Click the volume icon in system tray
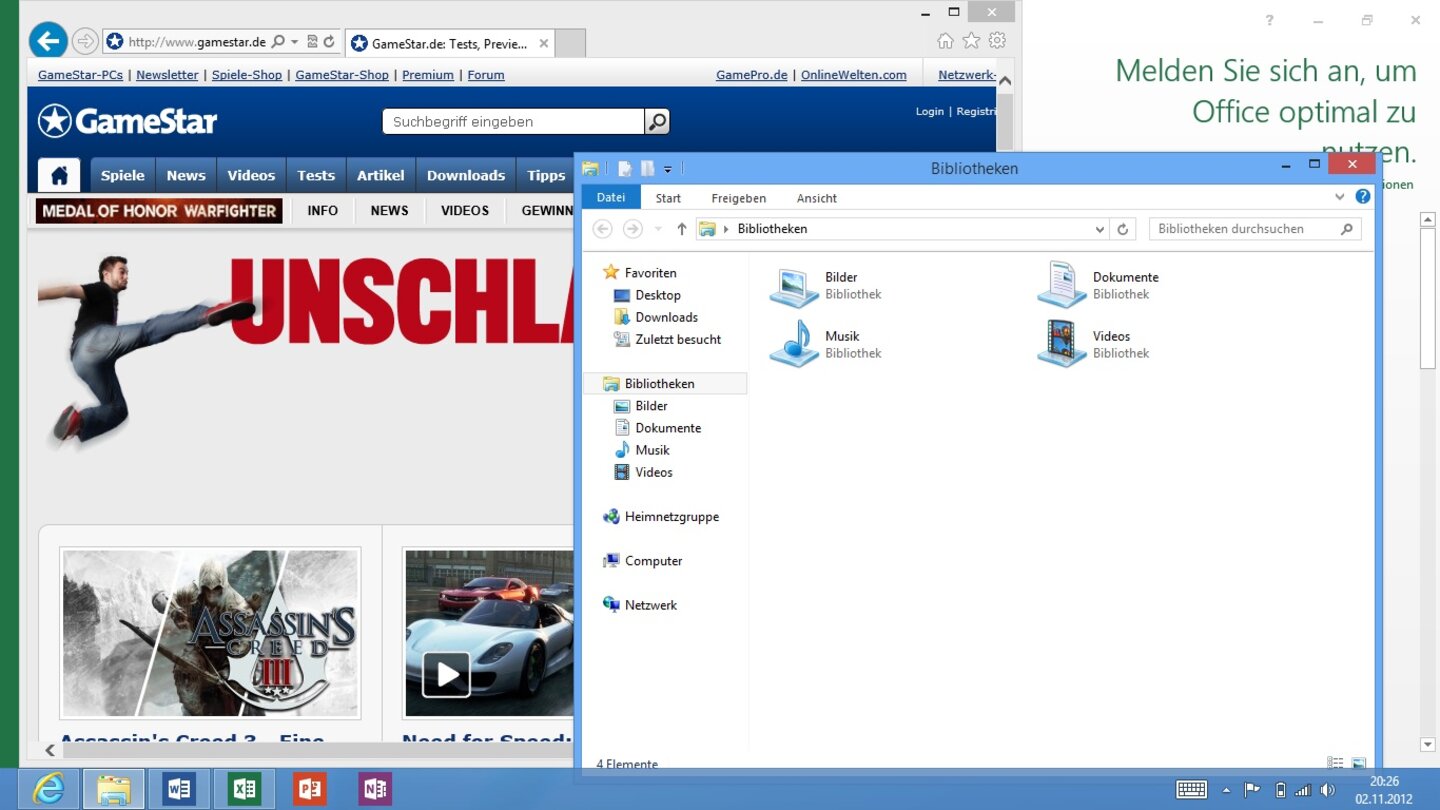 click(x=1327, y=790)
